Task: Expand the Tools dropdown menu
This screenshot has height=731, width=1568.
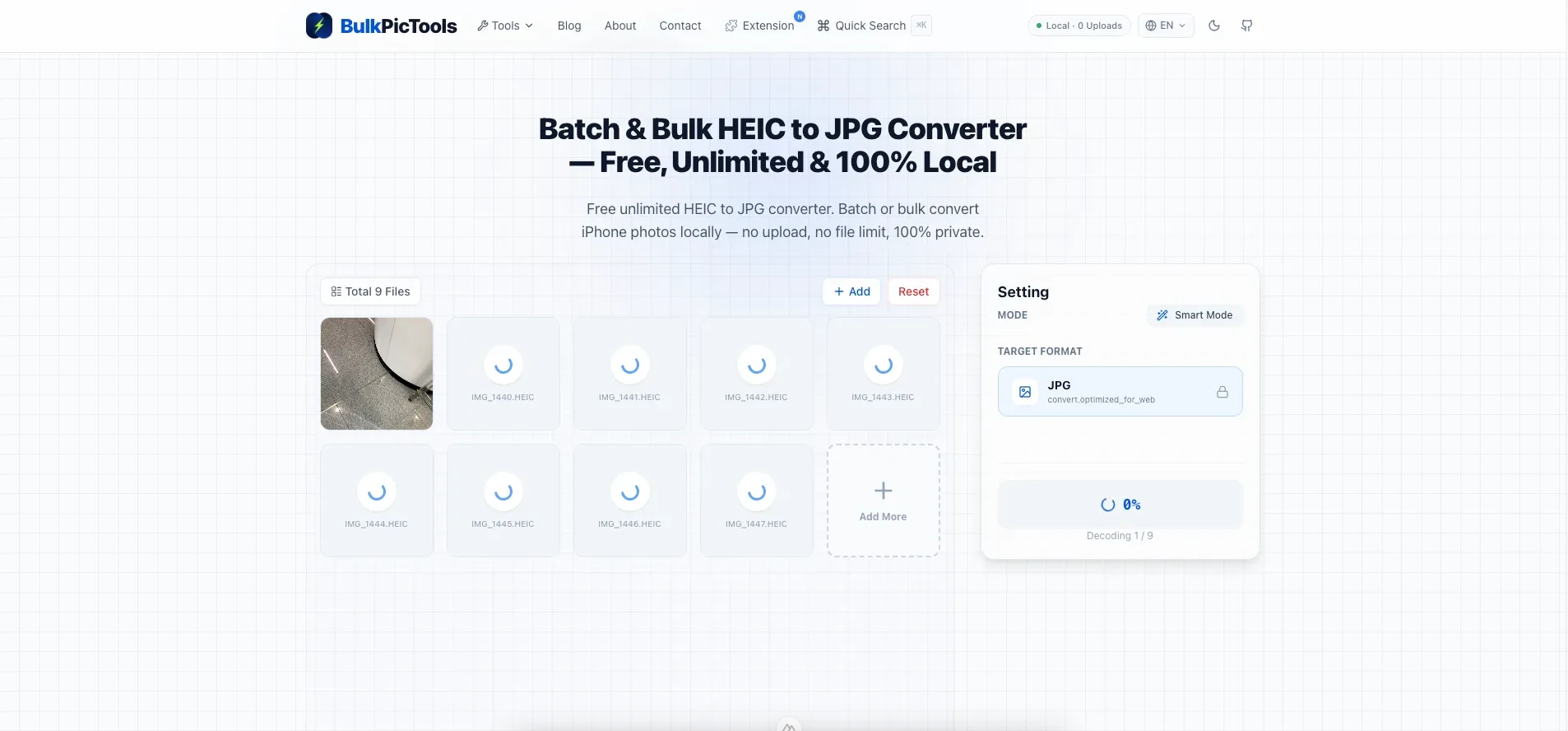Action: click(x=505, y=26)
